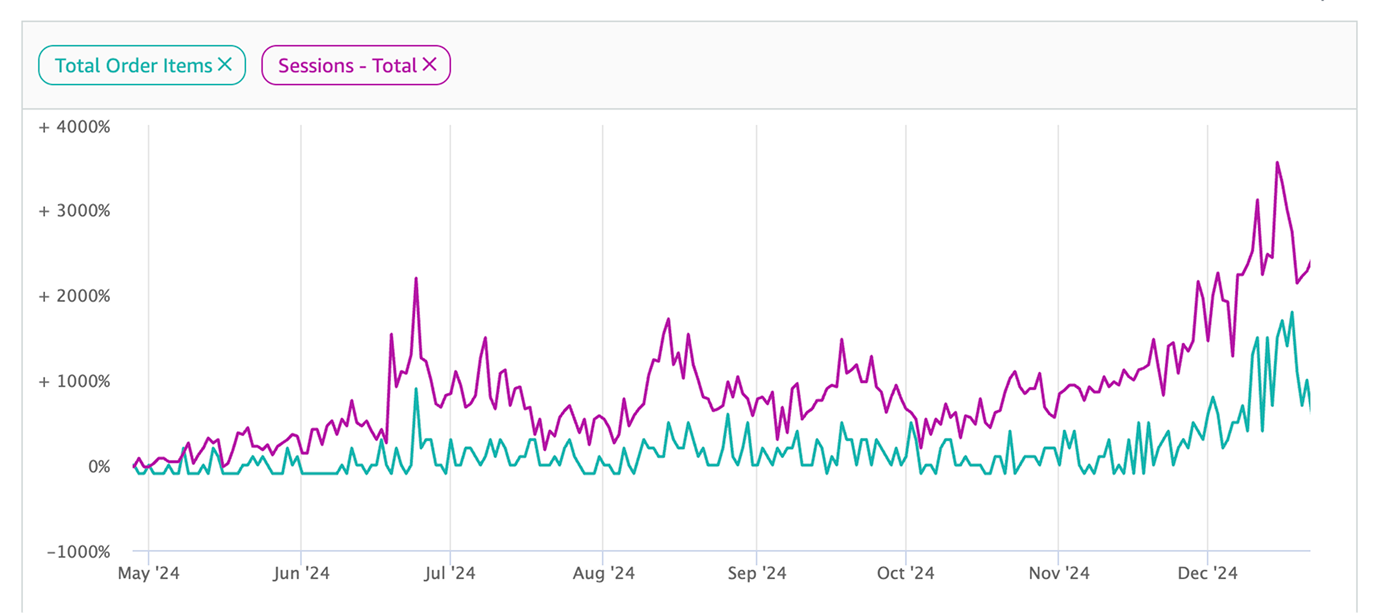
Task: Click the Sessions - Total chip label
Action: (x=347, y=66)
